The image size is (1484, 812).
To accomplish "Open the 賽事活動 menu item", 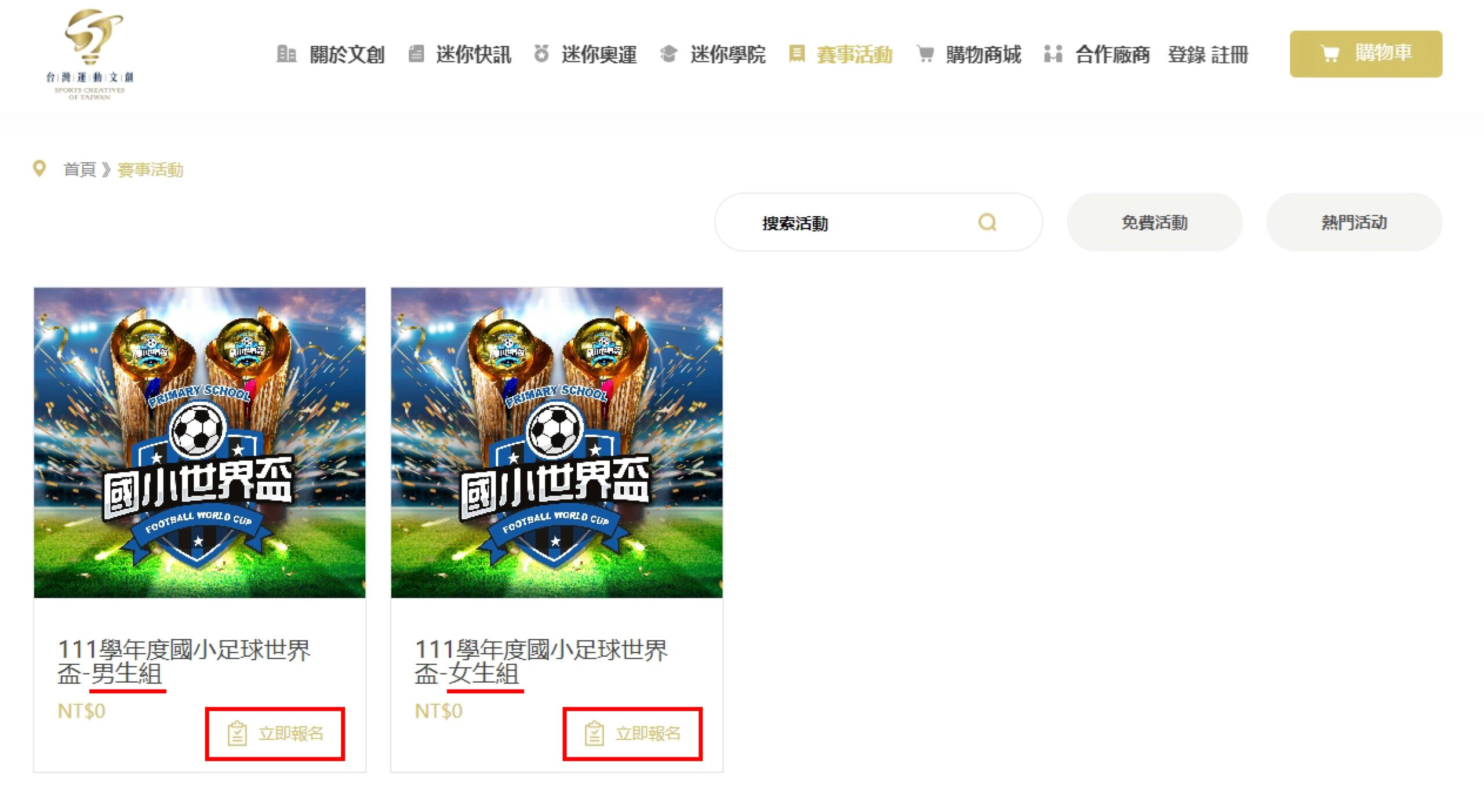I will [854, 54].
